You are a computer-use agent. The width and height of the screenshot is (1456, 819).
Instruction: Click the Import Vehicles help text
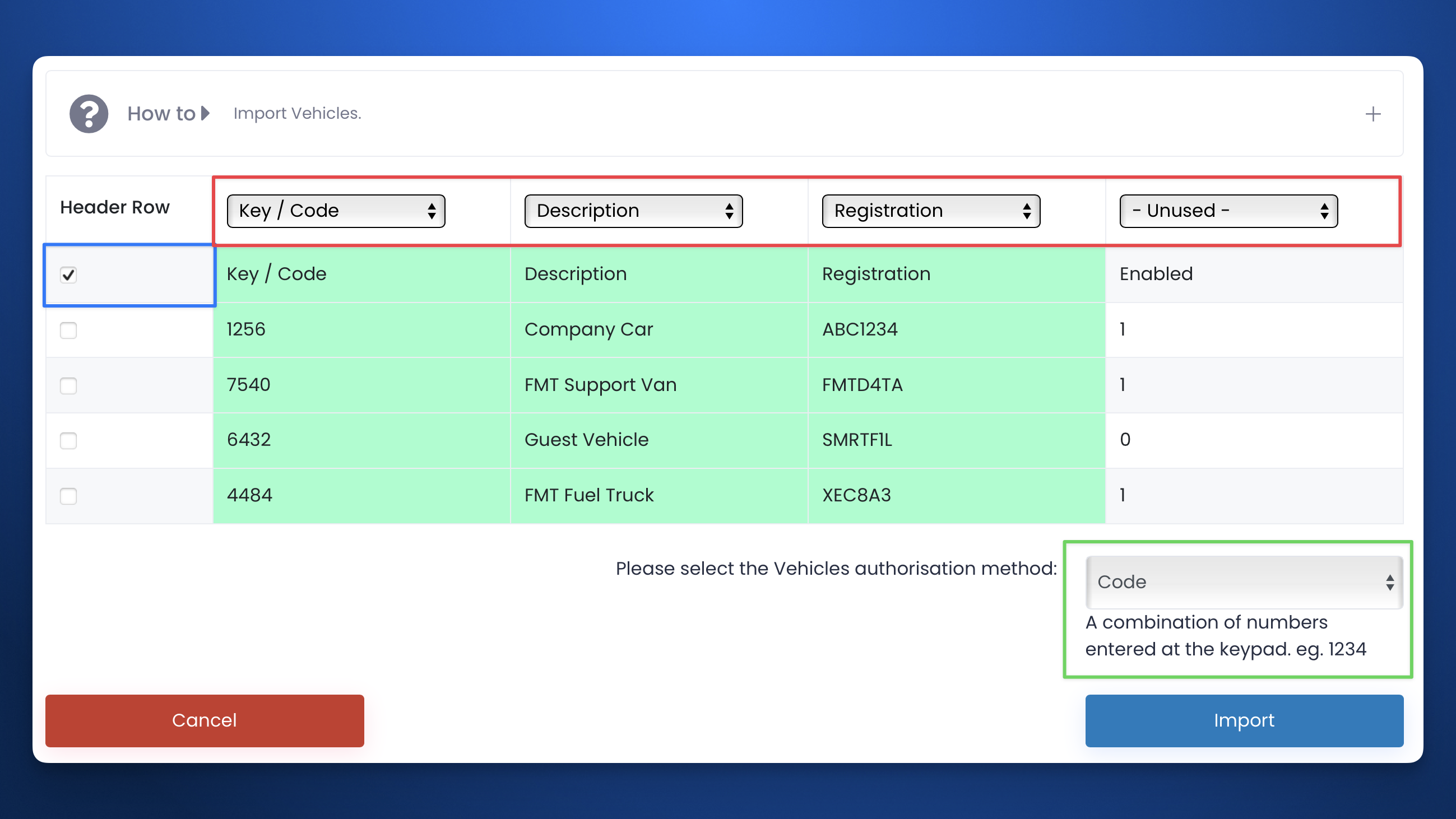coord(297,114)
